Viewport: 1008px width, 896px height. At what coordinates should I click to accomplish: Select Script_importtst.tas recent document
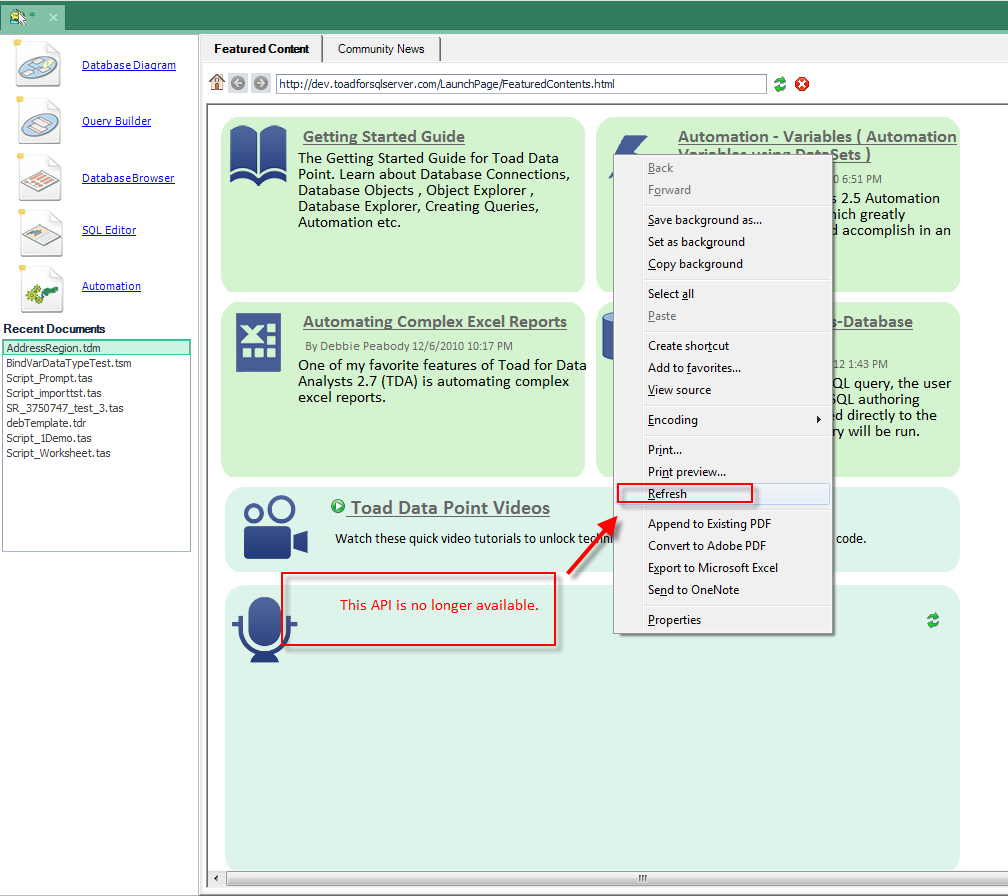(x=96, y=393)
